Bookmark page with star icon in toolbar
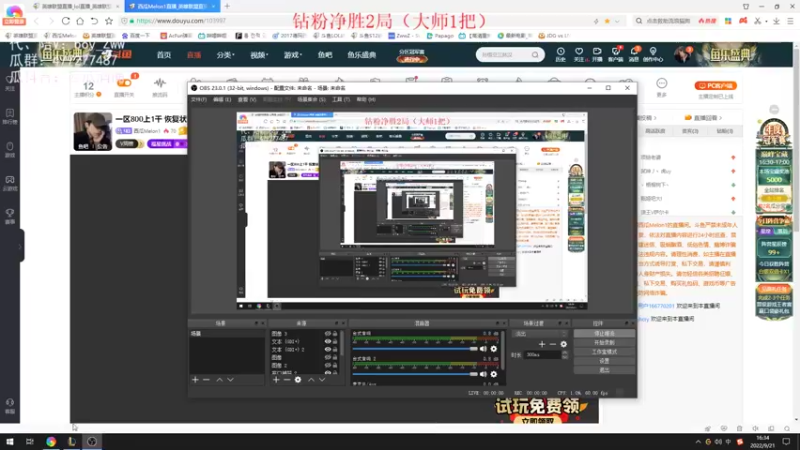This screenshot has width=800, height=450. pos(109,21)
